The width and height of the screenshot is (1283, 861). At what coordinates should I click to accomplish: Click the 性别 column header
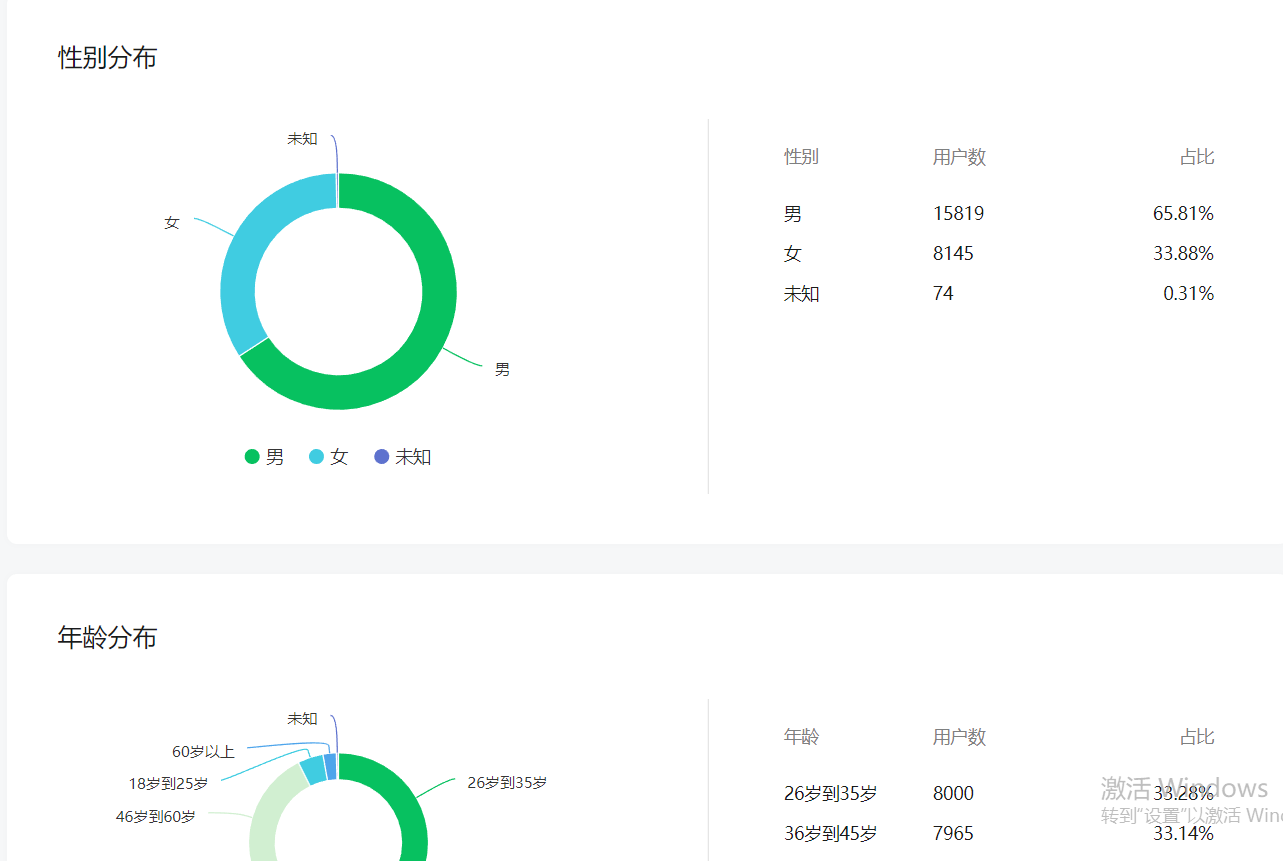(x=801, y=157)
